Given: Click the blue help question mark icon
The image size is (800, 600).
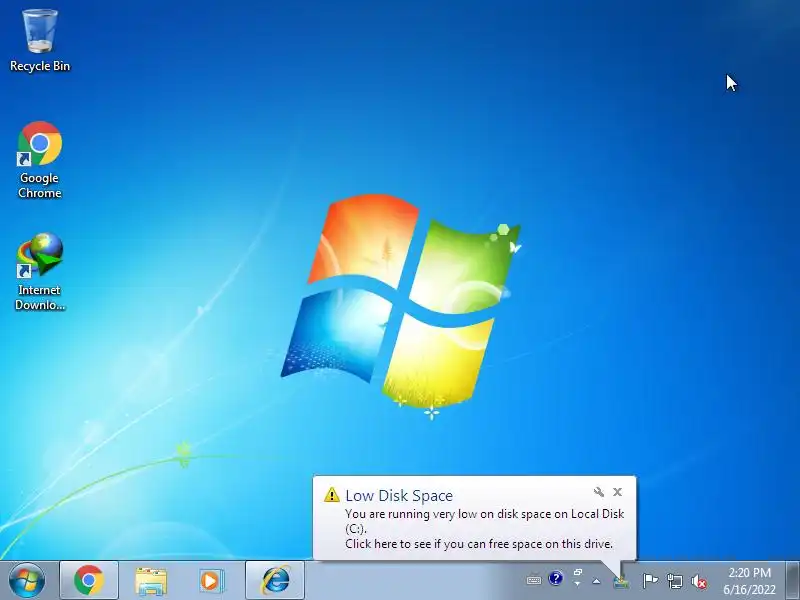Looking at the screenshot, I should pos(556,578).
